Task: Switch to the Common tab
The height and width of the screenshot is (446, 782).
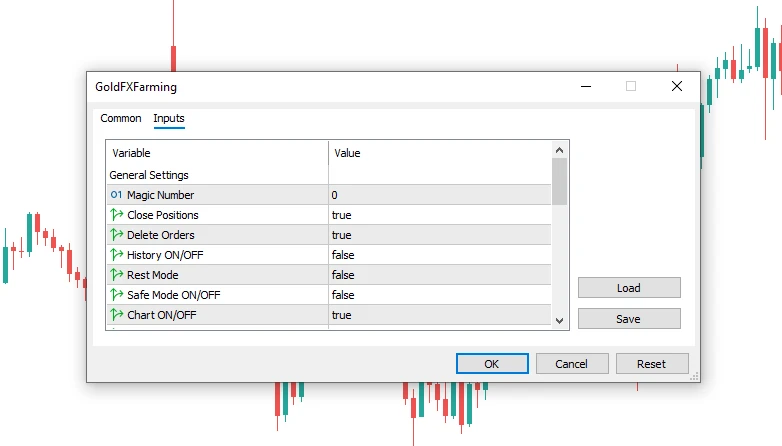Action: click(121, 119)
